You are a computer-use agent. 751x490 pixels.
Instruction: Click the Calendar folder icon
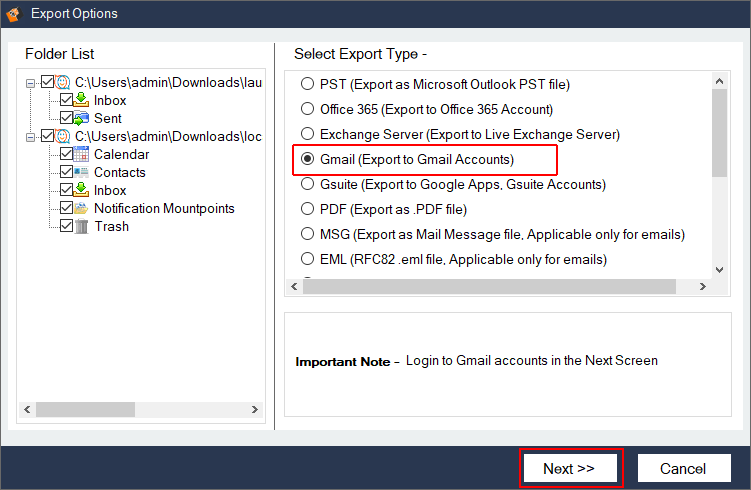[82, 155]
